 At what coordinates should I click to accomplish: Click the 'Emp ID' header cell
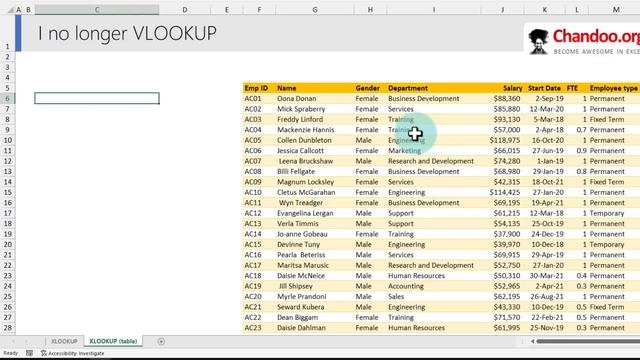coord(259,88)
